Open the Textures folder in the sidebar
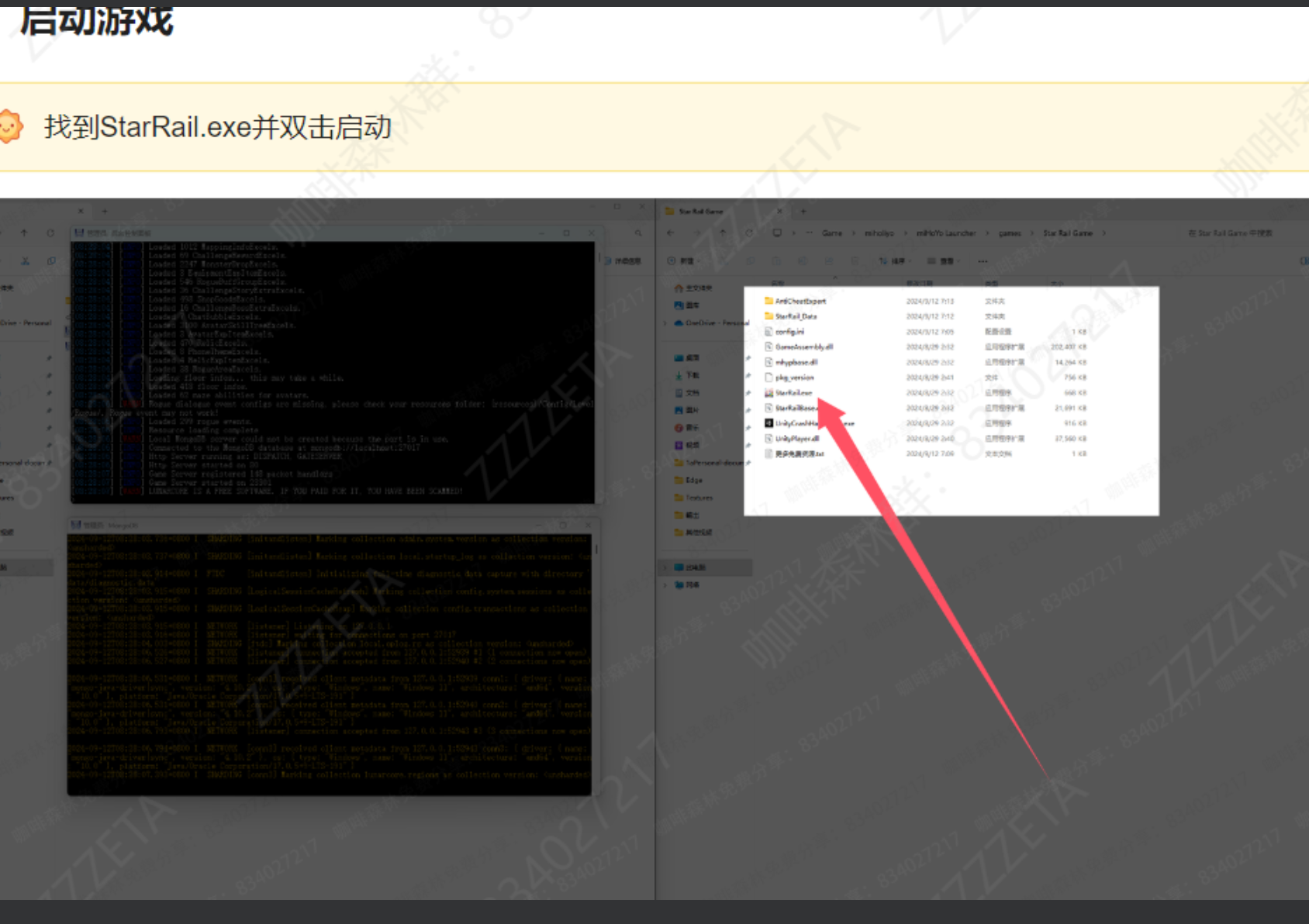Viewport: 1309px width, 924px height. click(x=693, y=498)
